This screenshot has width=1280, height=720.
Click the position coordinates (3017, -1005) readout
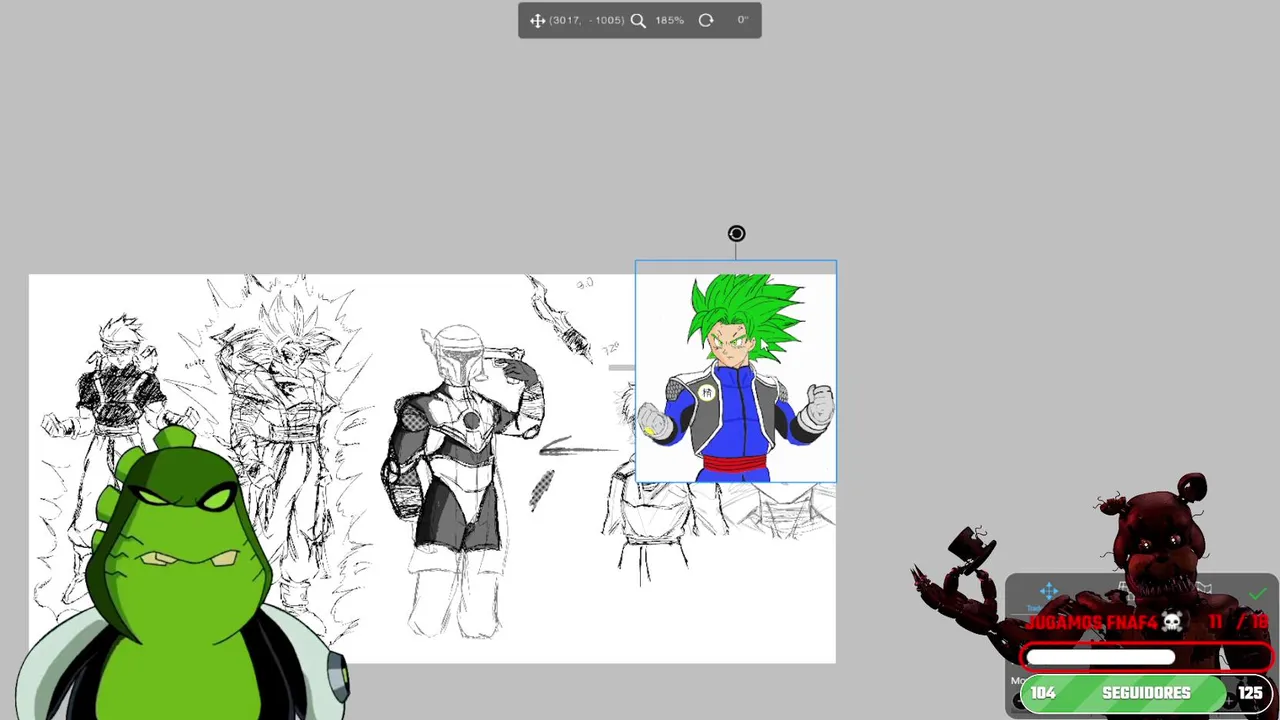tap(587, 20)
